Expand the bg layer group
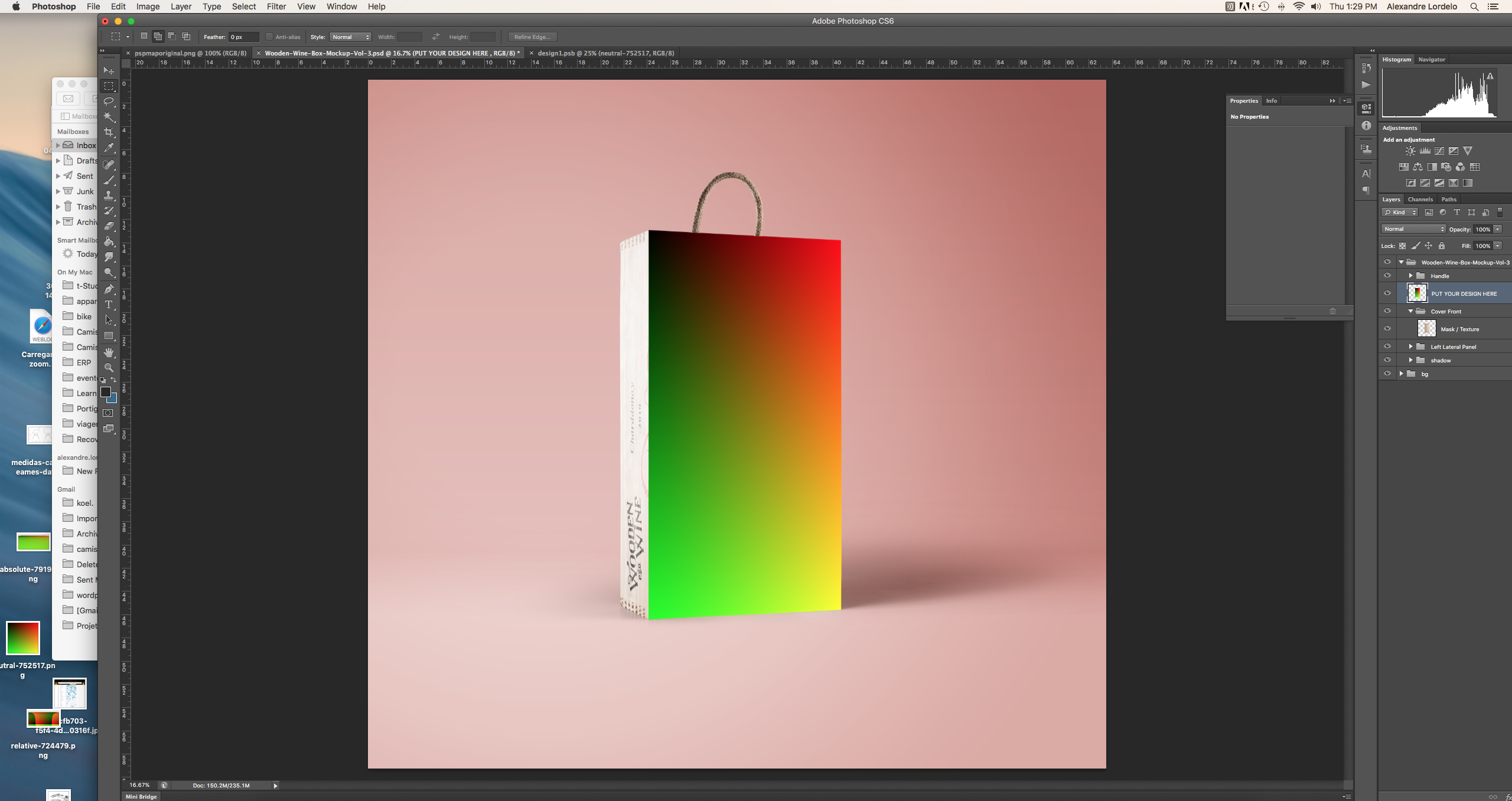This screenshot has height=801, width=1512. tap(1401, 374)
